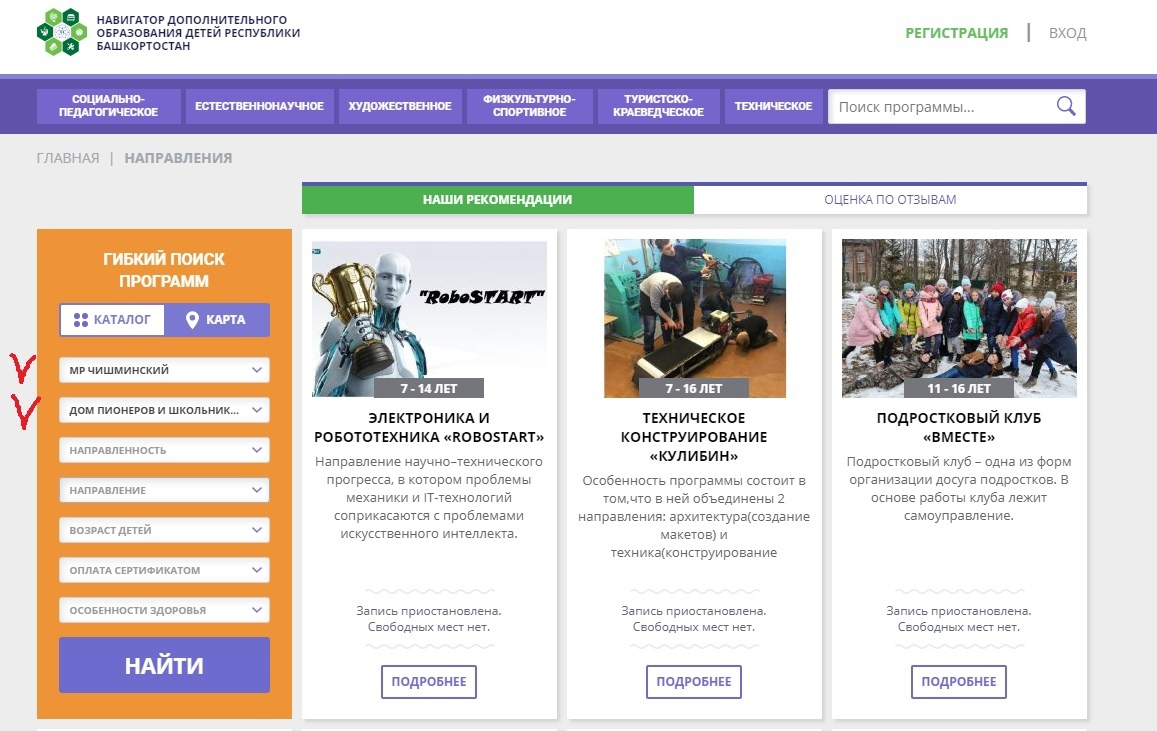Click the Вход login link
The height and width of the screenshot is (731, 1157).
point(1067,33)
